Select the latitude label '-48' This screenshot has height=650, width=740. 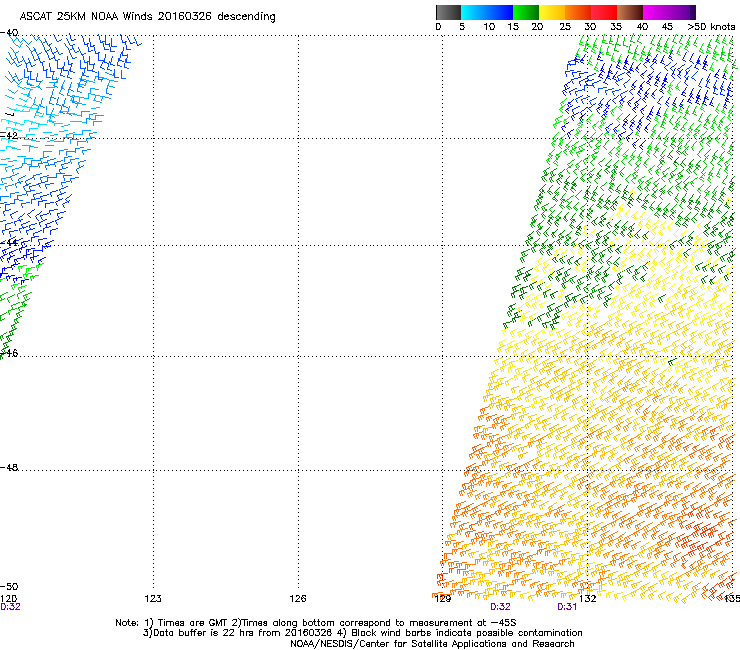[x=9, y=467]
